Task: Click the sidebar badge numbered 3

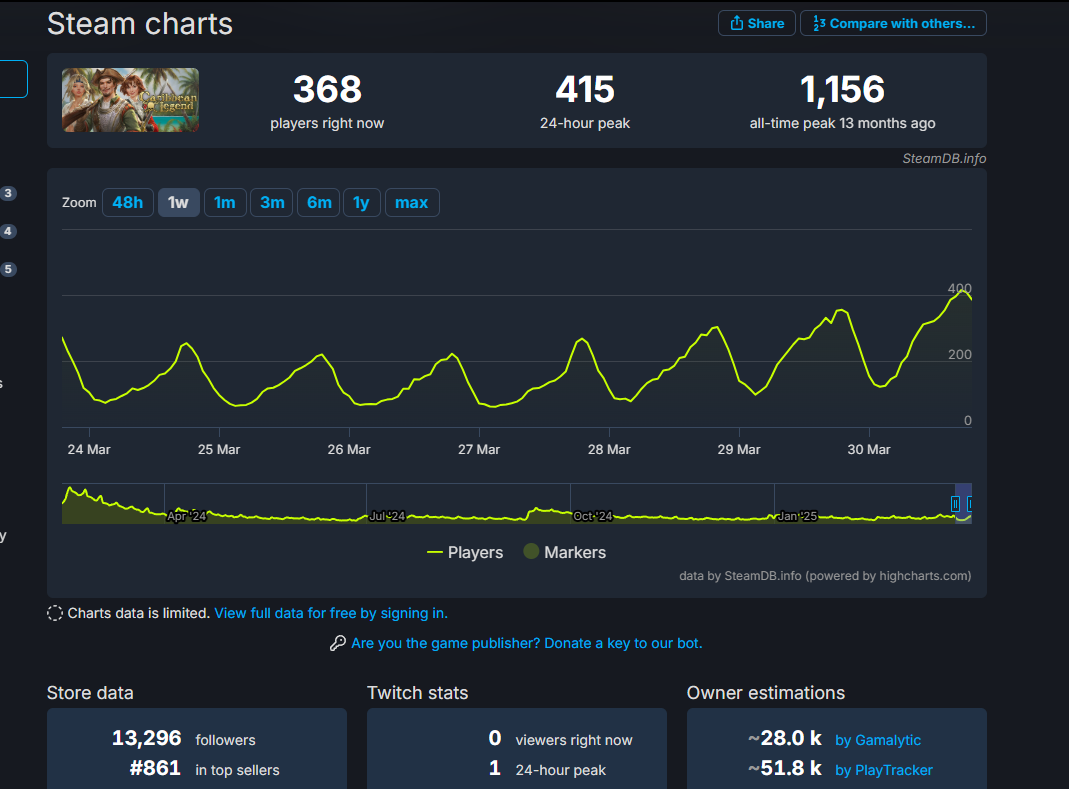Action: click(8, 193)
